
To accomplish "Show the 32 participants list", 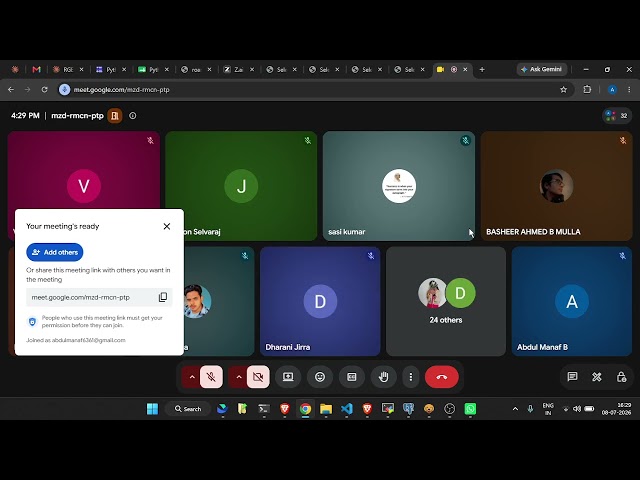I will (x=617, y=116).
